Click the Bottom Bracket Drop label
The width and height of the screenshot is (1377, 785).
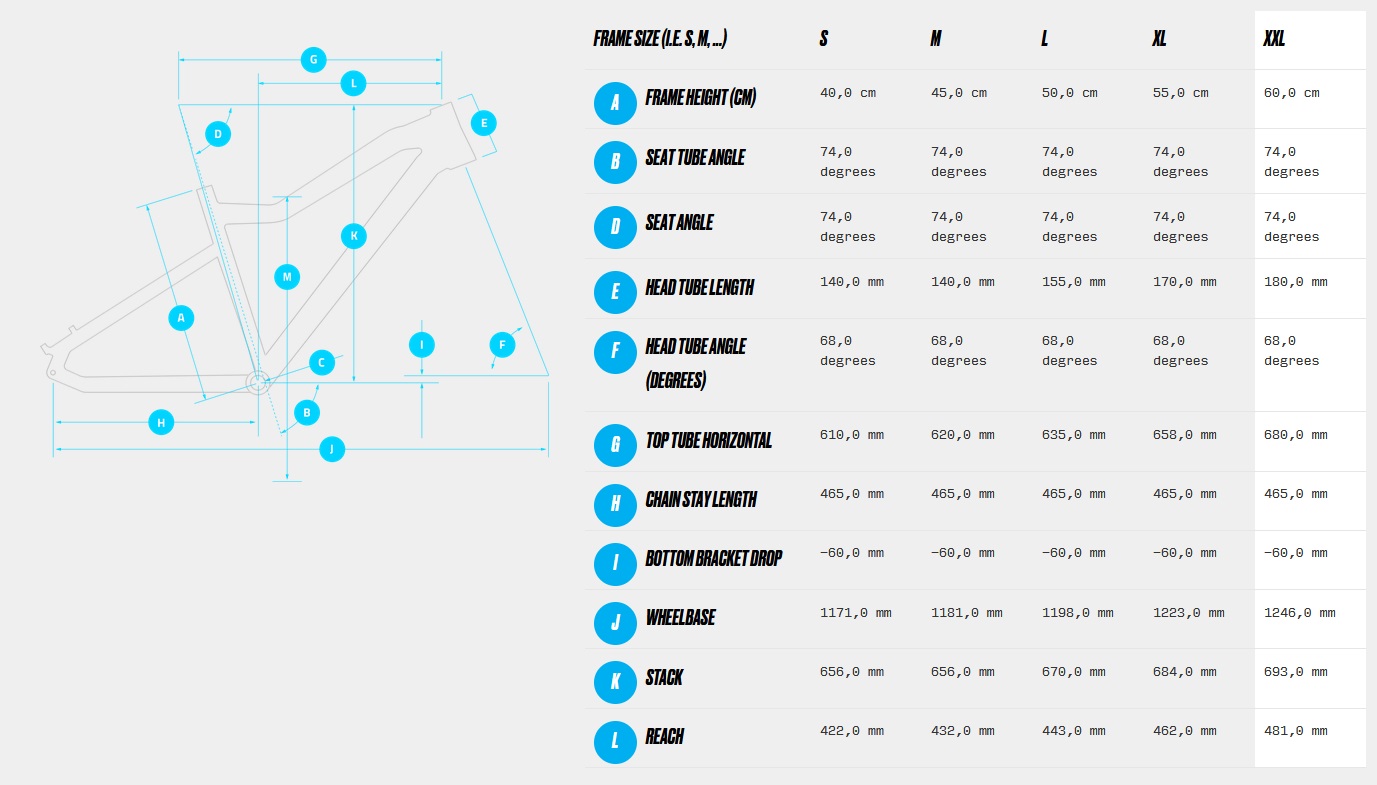point(713,559)
